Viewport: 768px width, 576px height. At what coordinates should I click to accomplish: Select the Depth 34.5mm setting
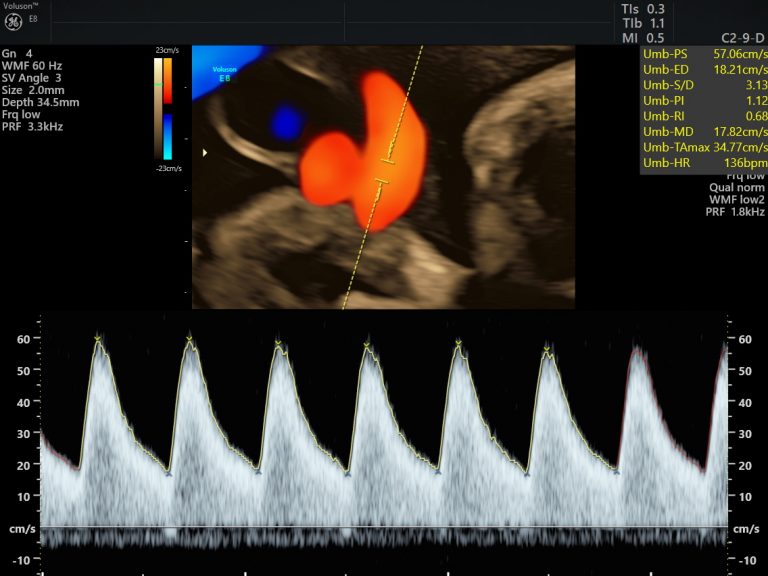[41, 103]
